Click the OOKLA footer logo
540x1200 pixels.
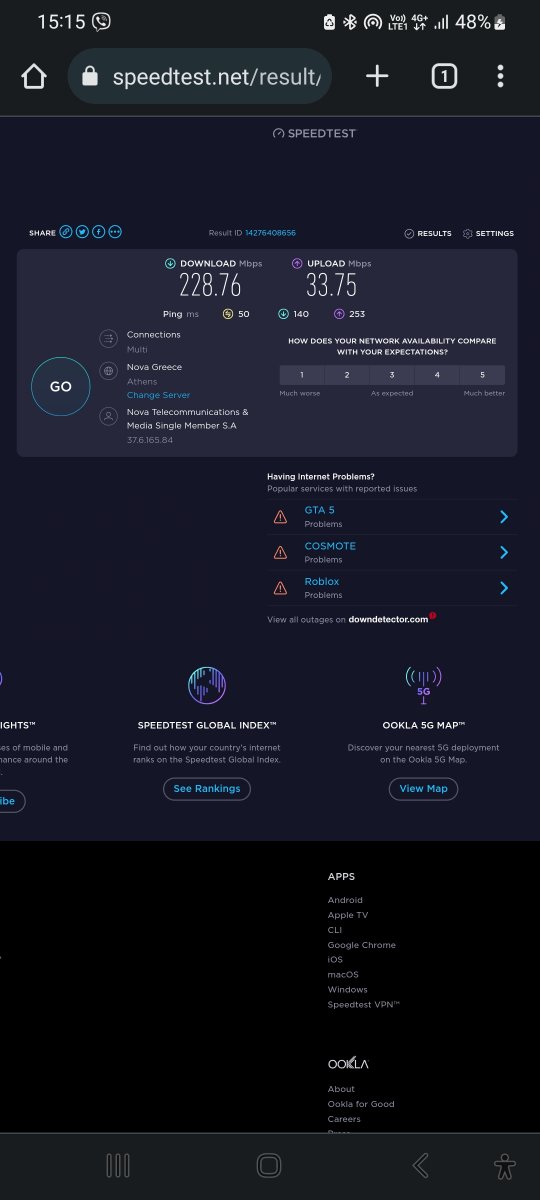point(348,1063)
